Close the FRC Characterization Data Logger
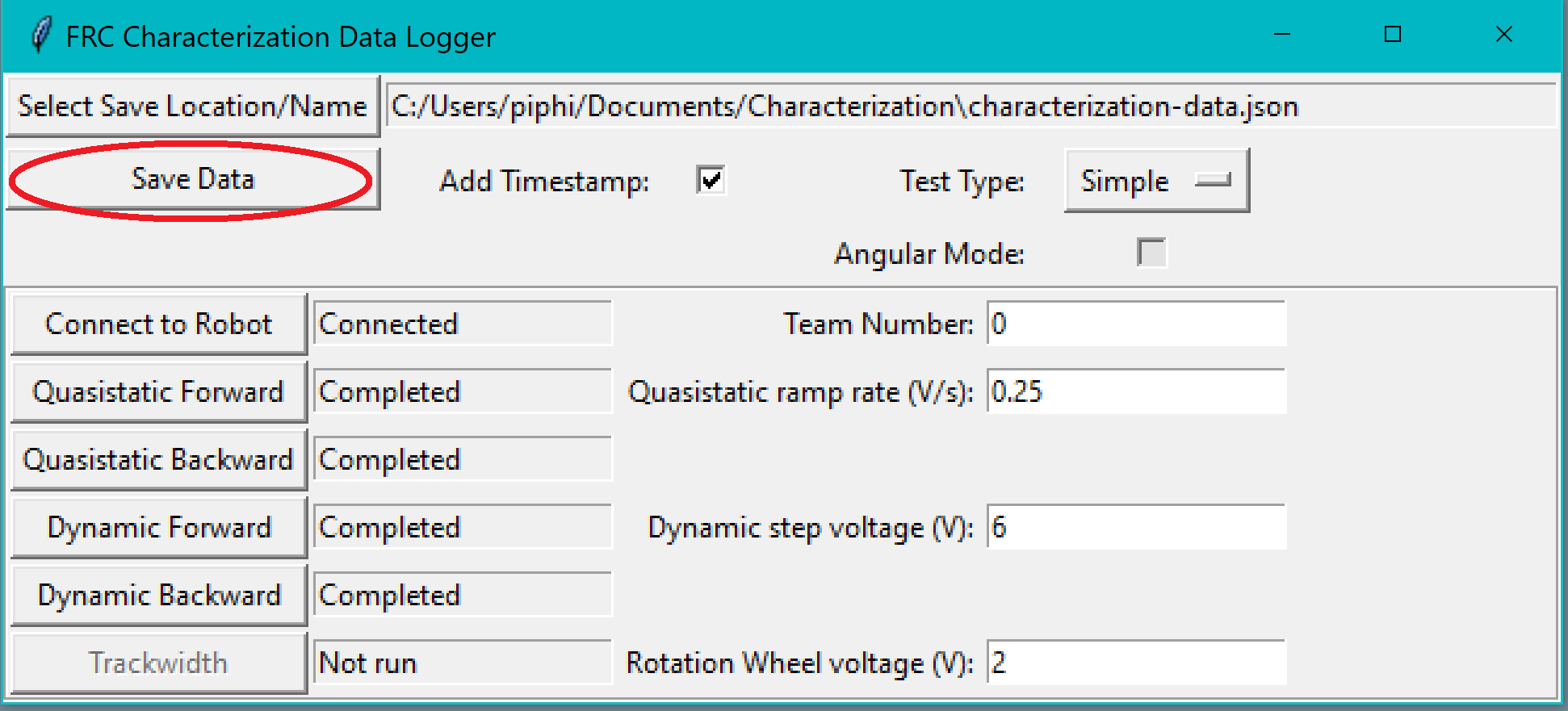The image size is (1568, 711). [x=1503, y=35]
